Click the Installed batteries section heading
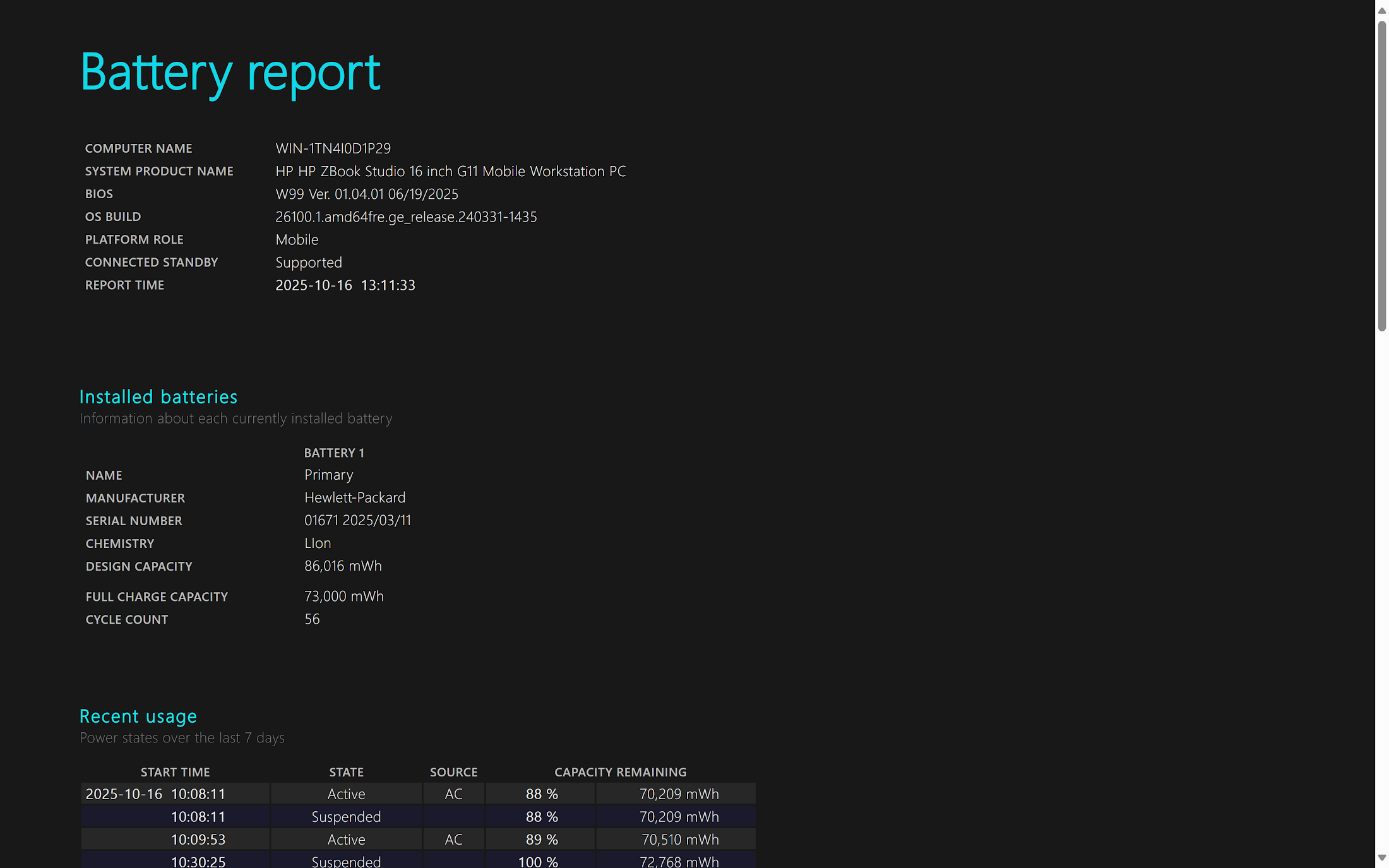Viewport: 1389px width, 868px height. point(158,397)
